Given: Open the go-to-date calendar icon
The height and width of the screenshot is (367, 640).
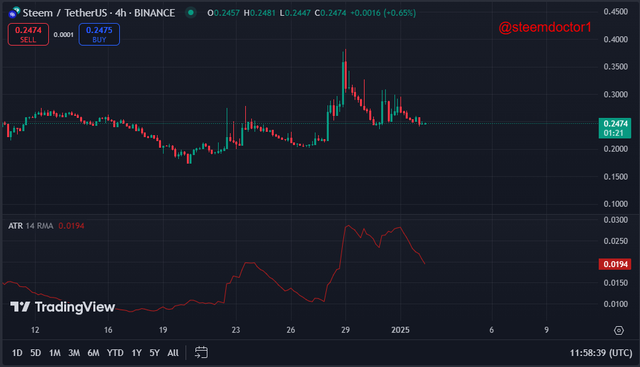Looking at the screenshot, I should (201, 352).
